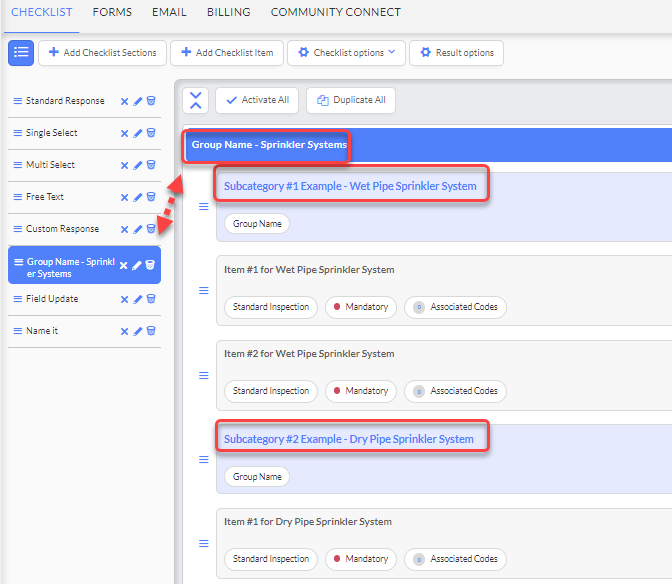
Task: Click Standard Inspection tag on Item #2 Wet Pipe
Action: click(x=271, y=391)
